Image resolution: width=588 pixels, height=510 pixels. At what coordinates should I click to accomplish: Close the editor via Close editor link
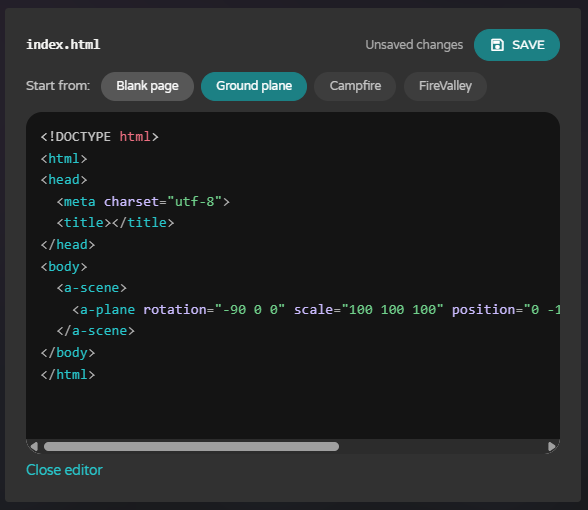coord(64,470)
